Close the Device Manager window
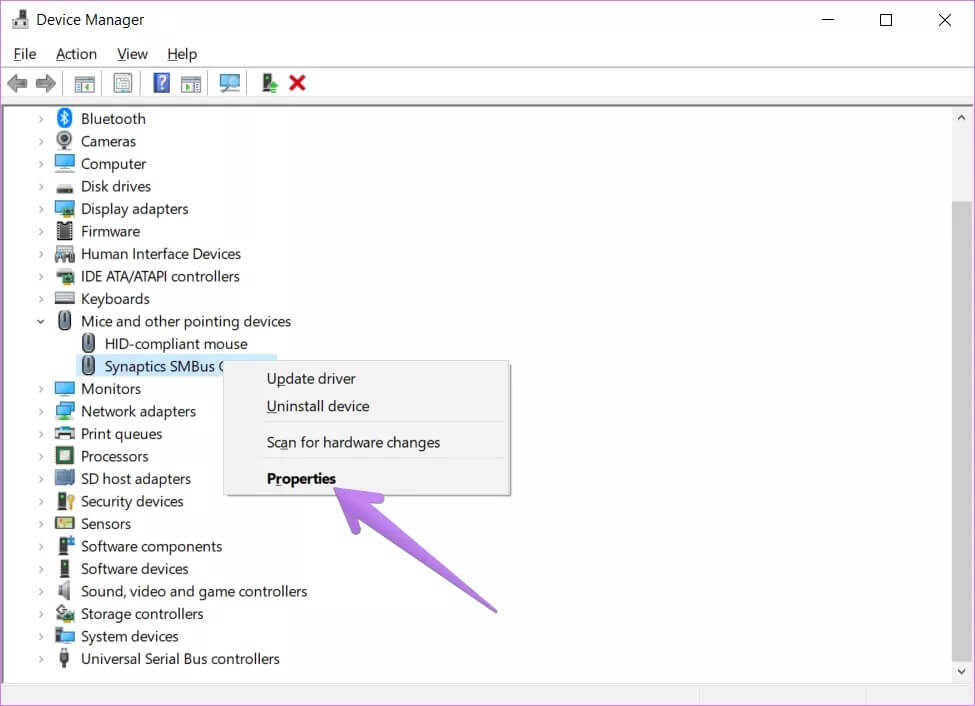Screen dimensions: 975x706 (945, 20)
